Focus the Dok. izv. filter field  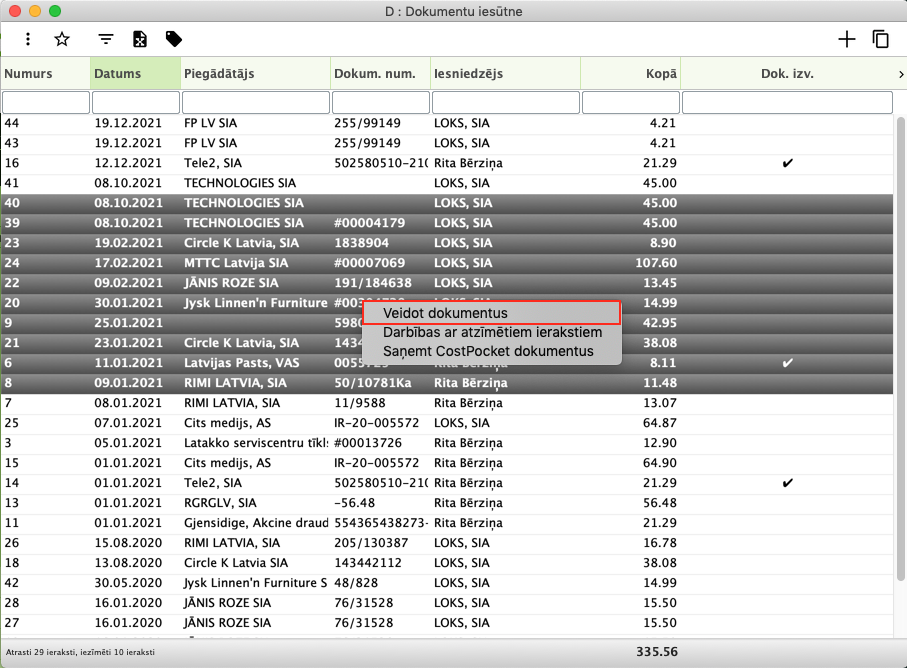(x=787, y=102)
